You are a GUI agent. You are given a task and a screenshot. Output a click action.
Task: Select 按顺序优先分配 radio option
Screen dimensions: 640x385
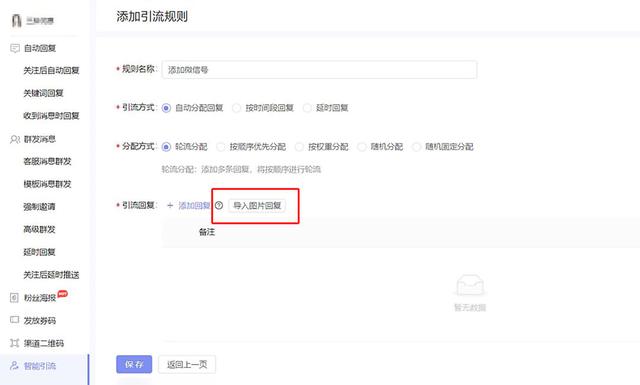click(x=221, y=147)
